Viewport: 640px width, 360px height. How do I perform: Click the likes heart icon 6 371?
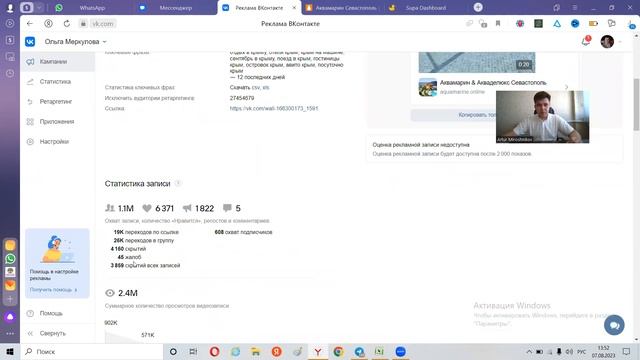tap(147, 208)
